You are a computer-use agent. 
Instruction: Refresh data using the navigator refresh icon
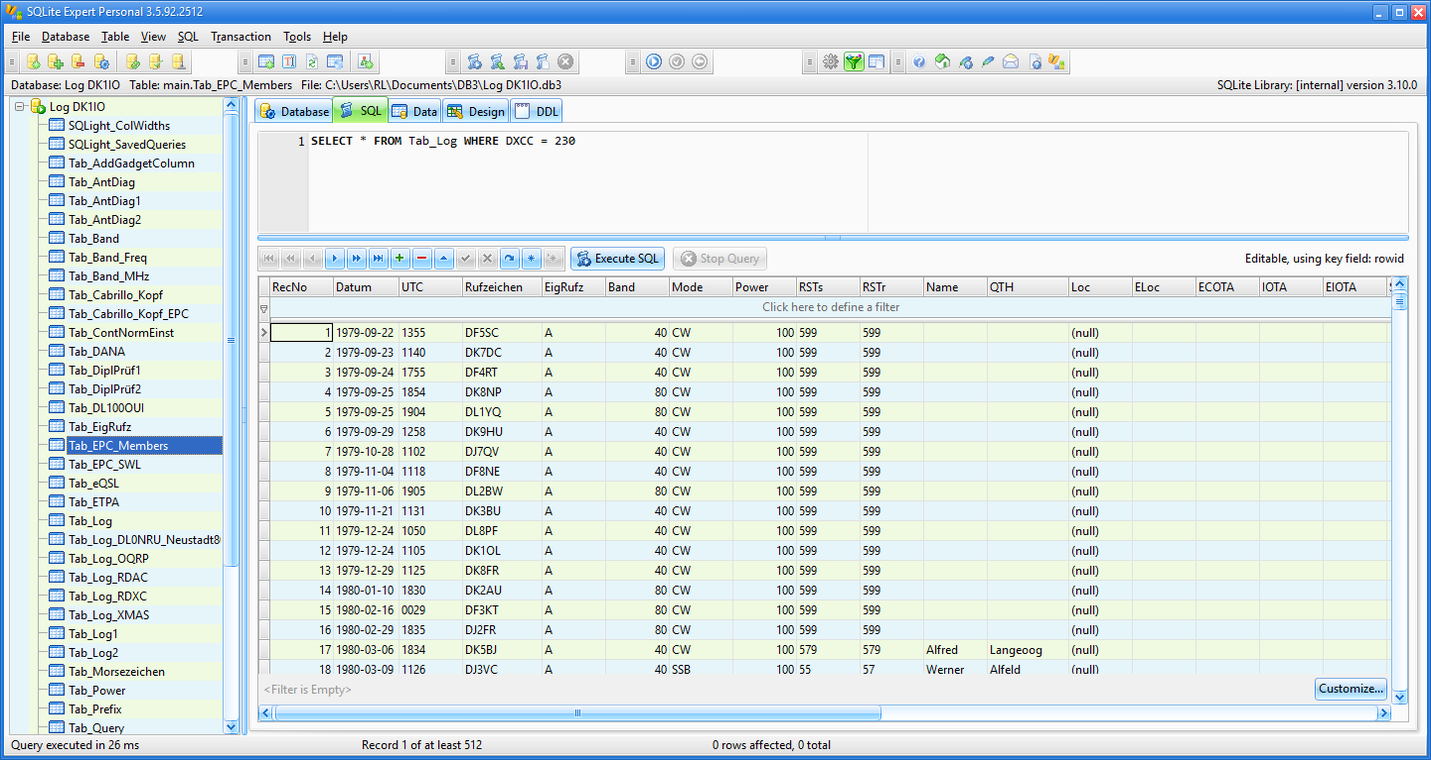509,258
